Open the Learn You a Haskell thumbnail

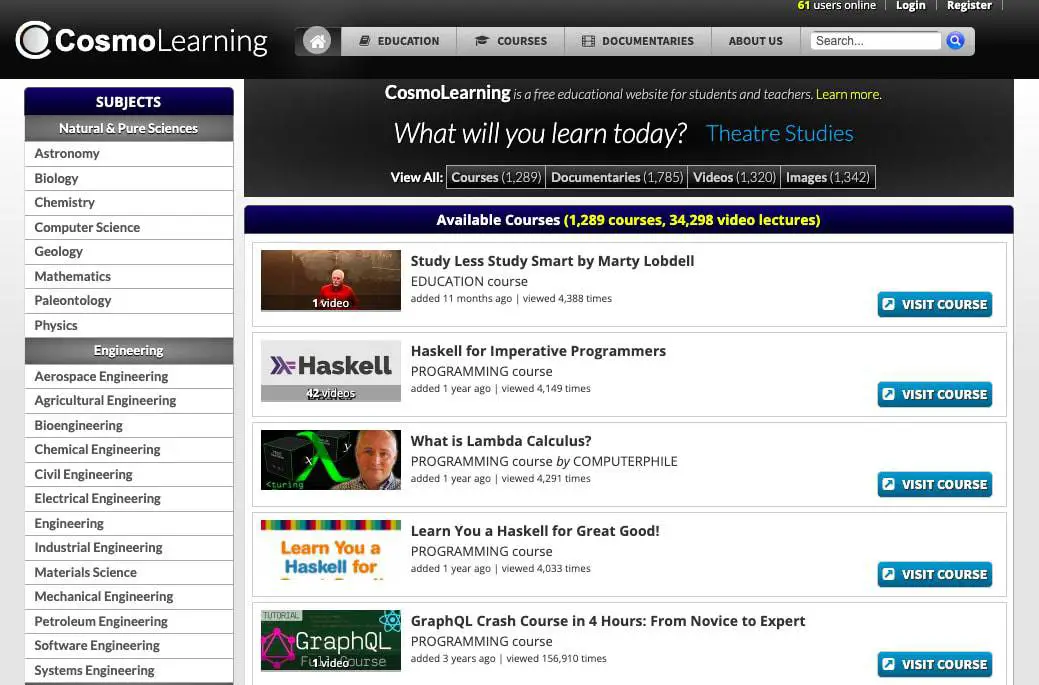[331, 550]
